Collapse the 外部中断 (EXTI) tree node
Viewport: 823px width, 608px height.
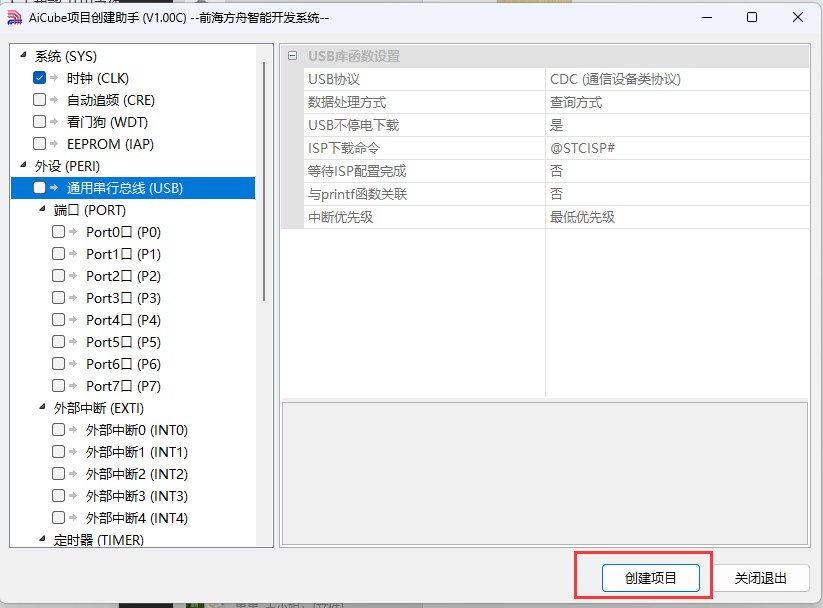43,406
